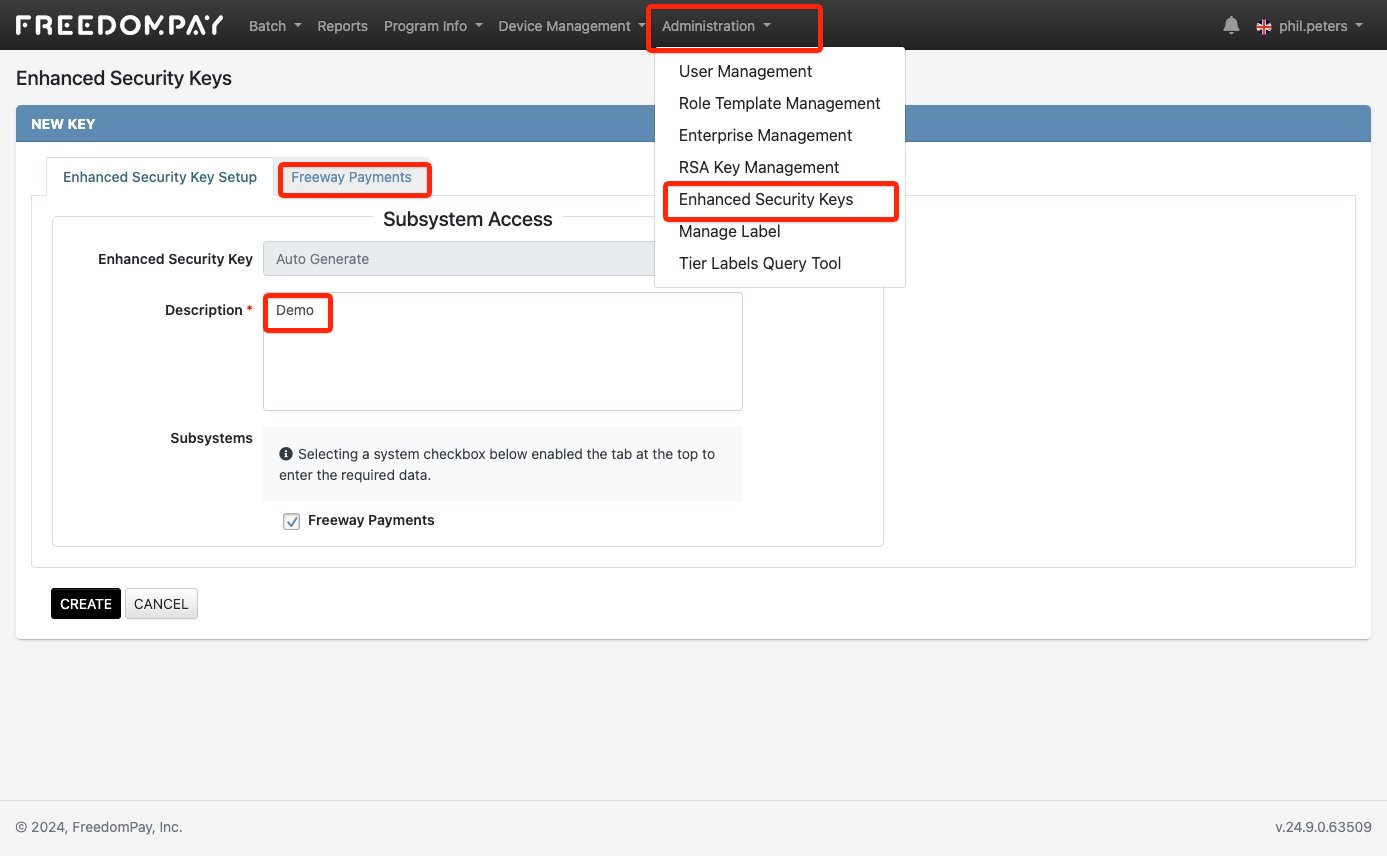1387x856 pixels.
Task: Click the CANCEL button
Action: tap(161, 604)
